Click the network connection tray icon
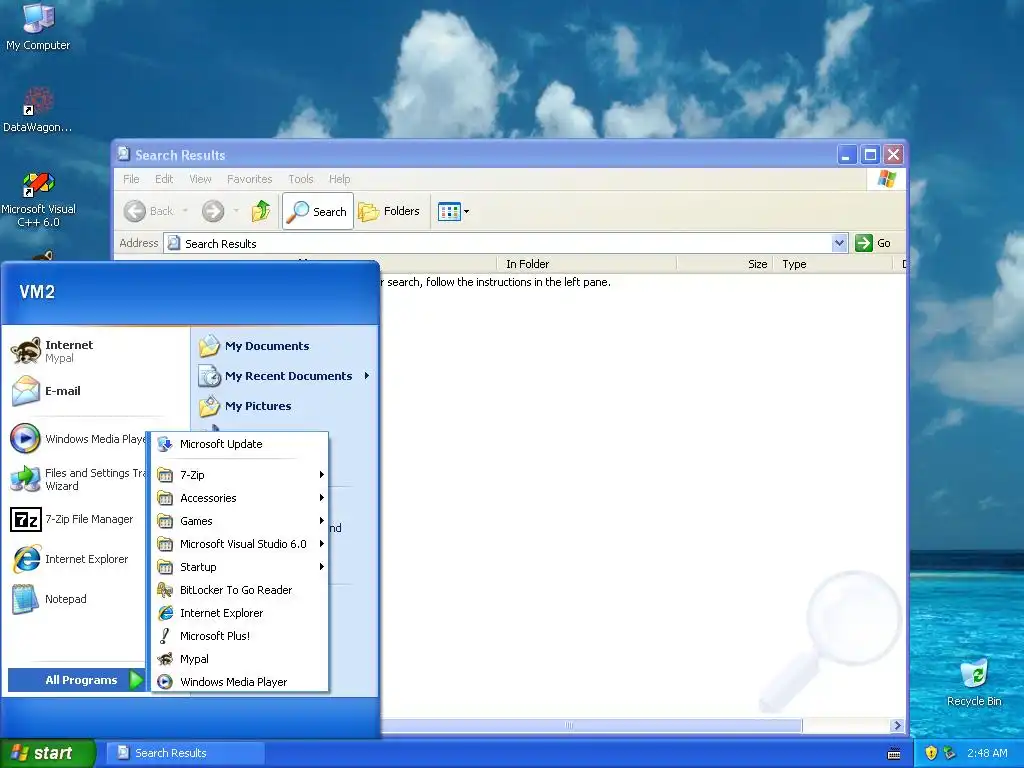 click(x=950, y=753)
